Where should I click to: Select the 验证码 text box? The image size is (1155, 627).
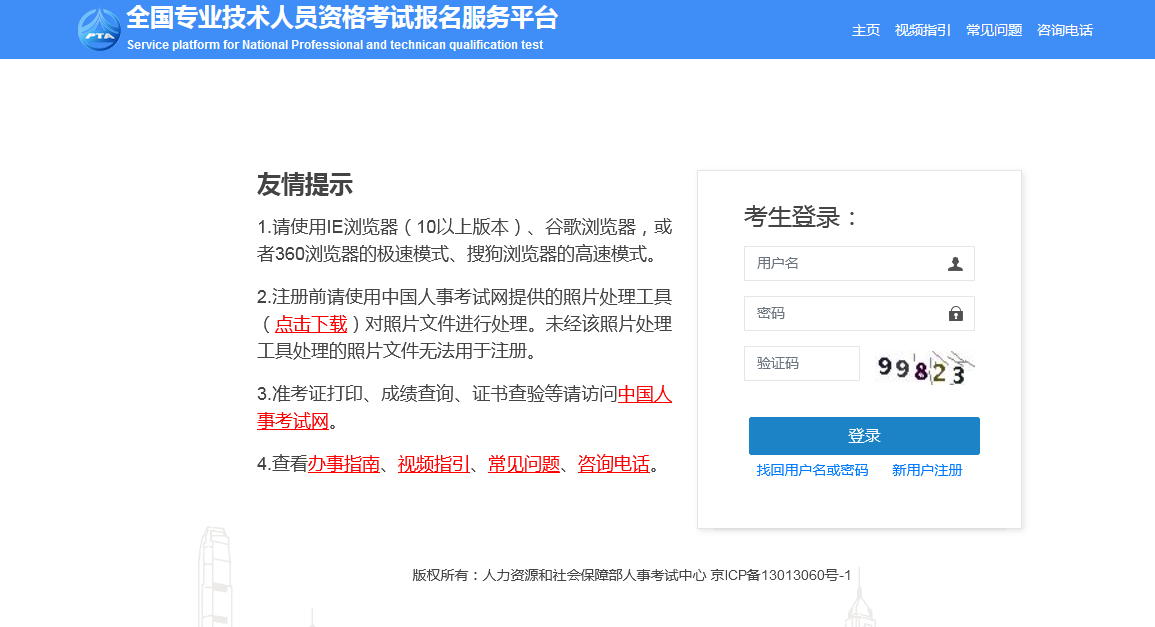(801, 364)
